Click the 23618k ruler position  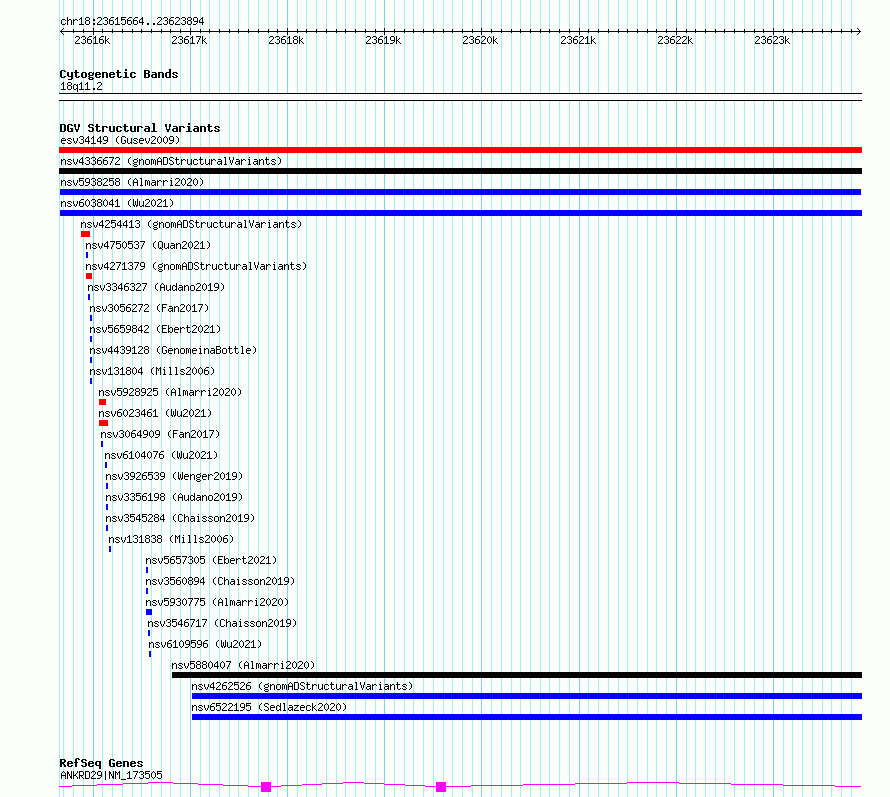286,40
